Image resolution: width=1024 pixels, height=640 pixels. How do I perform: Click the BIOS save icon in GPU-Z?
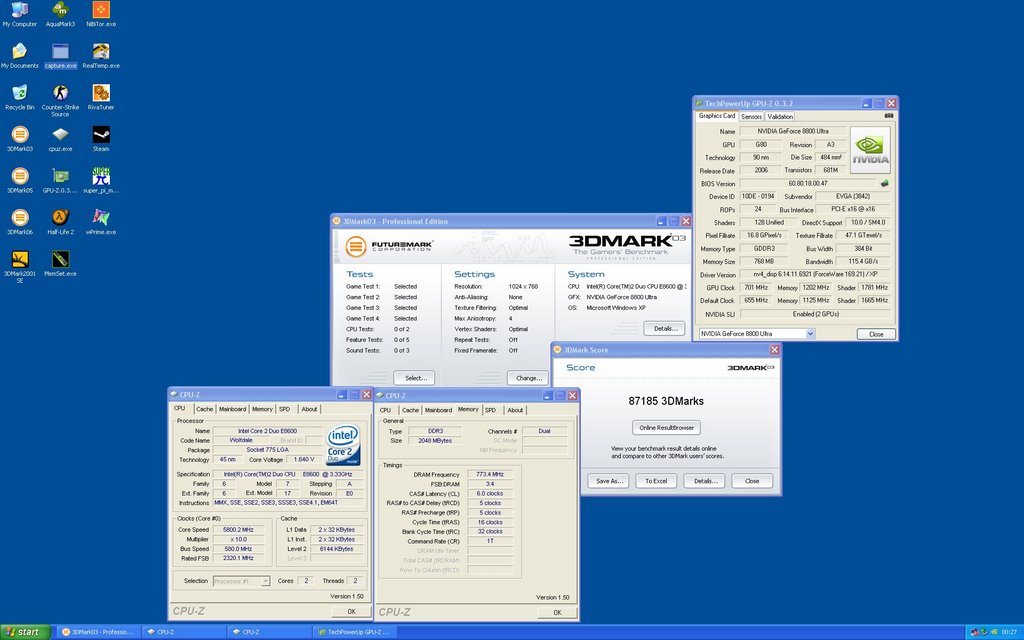coord(885,184)
